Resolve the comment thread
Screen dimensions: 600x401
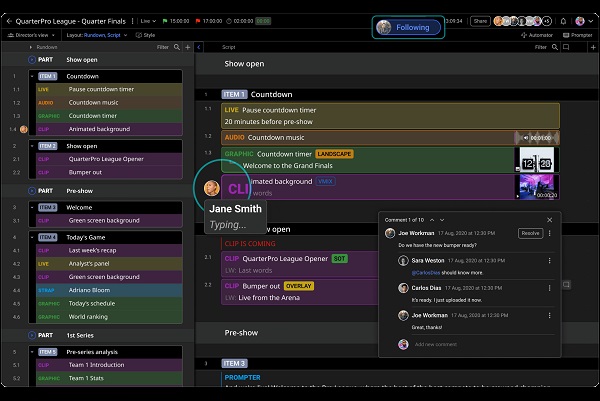pyautogui.click(x=530, y=233)
